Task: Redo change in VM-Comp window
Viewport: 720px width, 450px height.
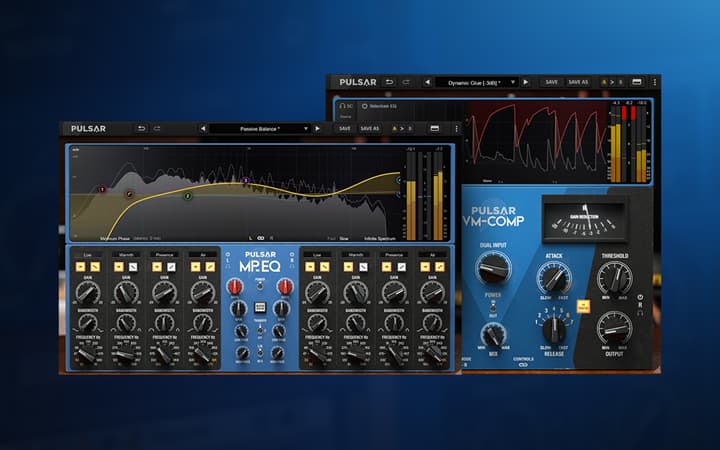Action: click(x=406, y=82)
